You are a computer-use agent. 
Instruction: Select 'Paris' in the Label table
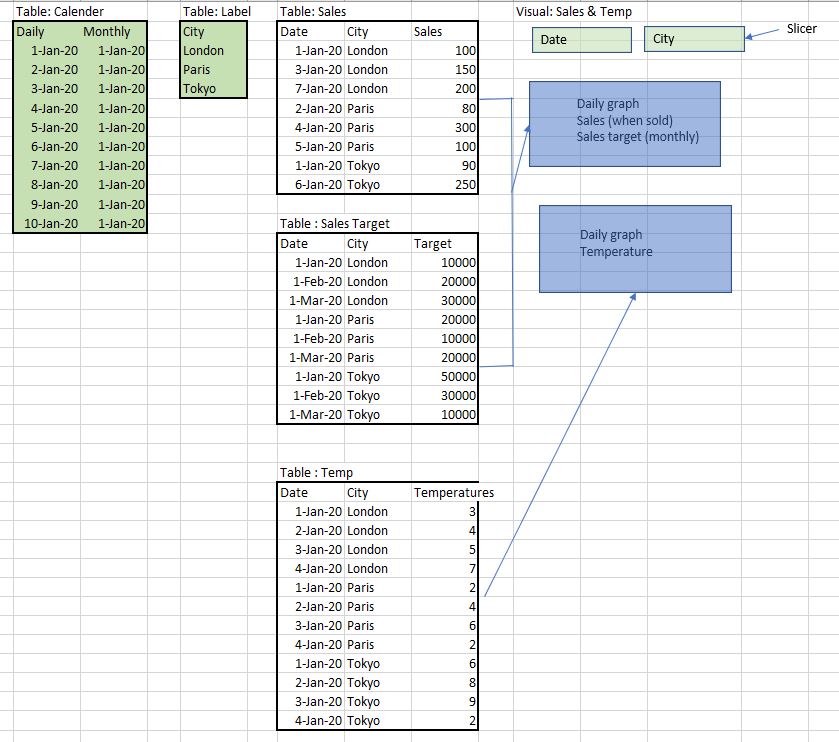tap(196, 70)
